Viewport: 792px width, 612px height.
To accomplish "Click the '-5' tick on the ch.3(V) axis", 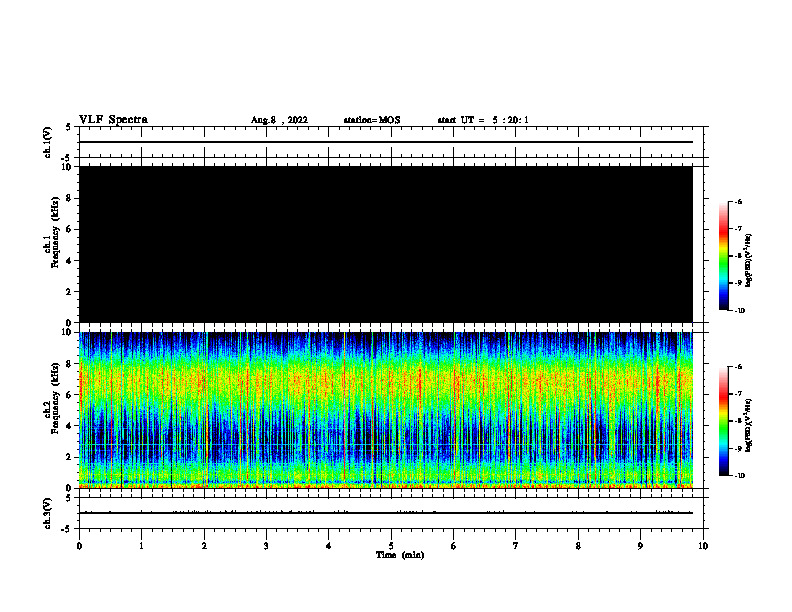I will [67, 529].
